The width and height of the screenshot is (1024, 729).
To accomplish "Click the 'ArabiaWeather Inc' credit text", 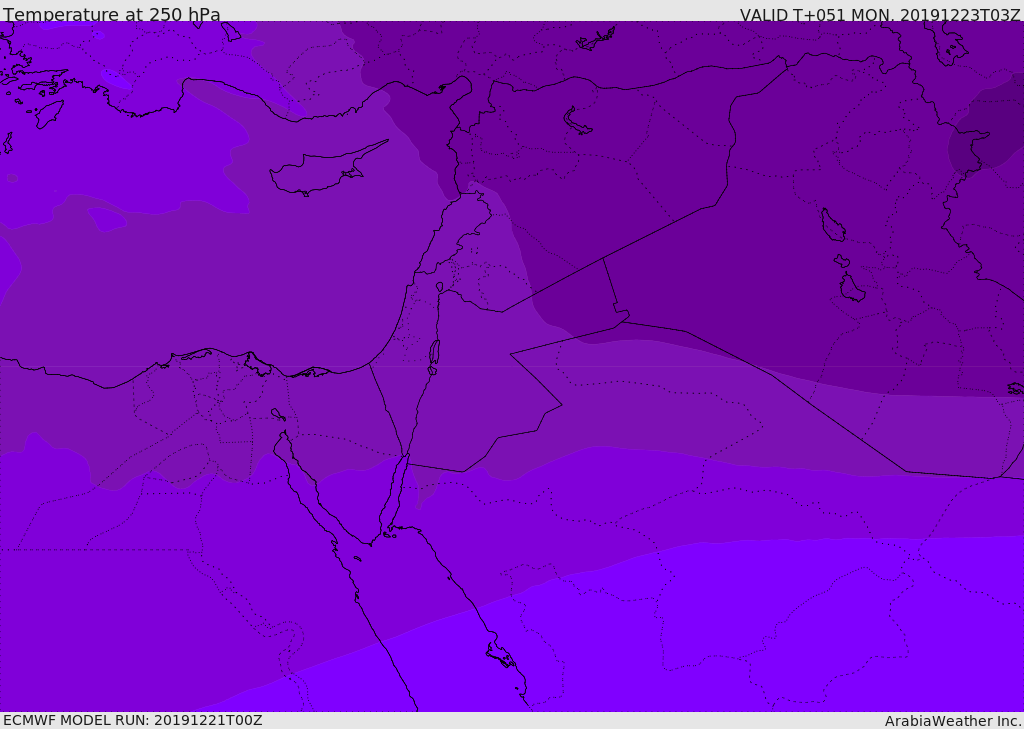I will coord(952,721).
